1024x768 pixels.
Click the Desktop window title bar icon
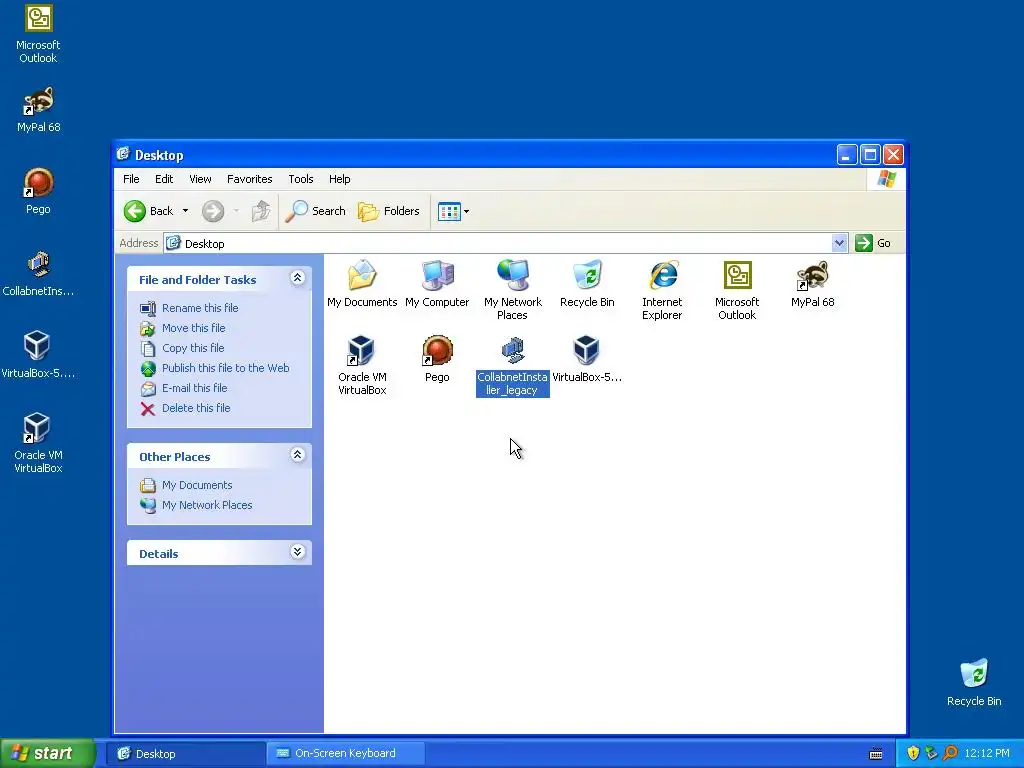[123, 154]
